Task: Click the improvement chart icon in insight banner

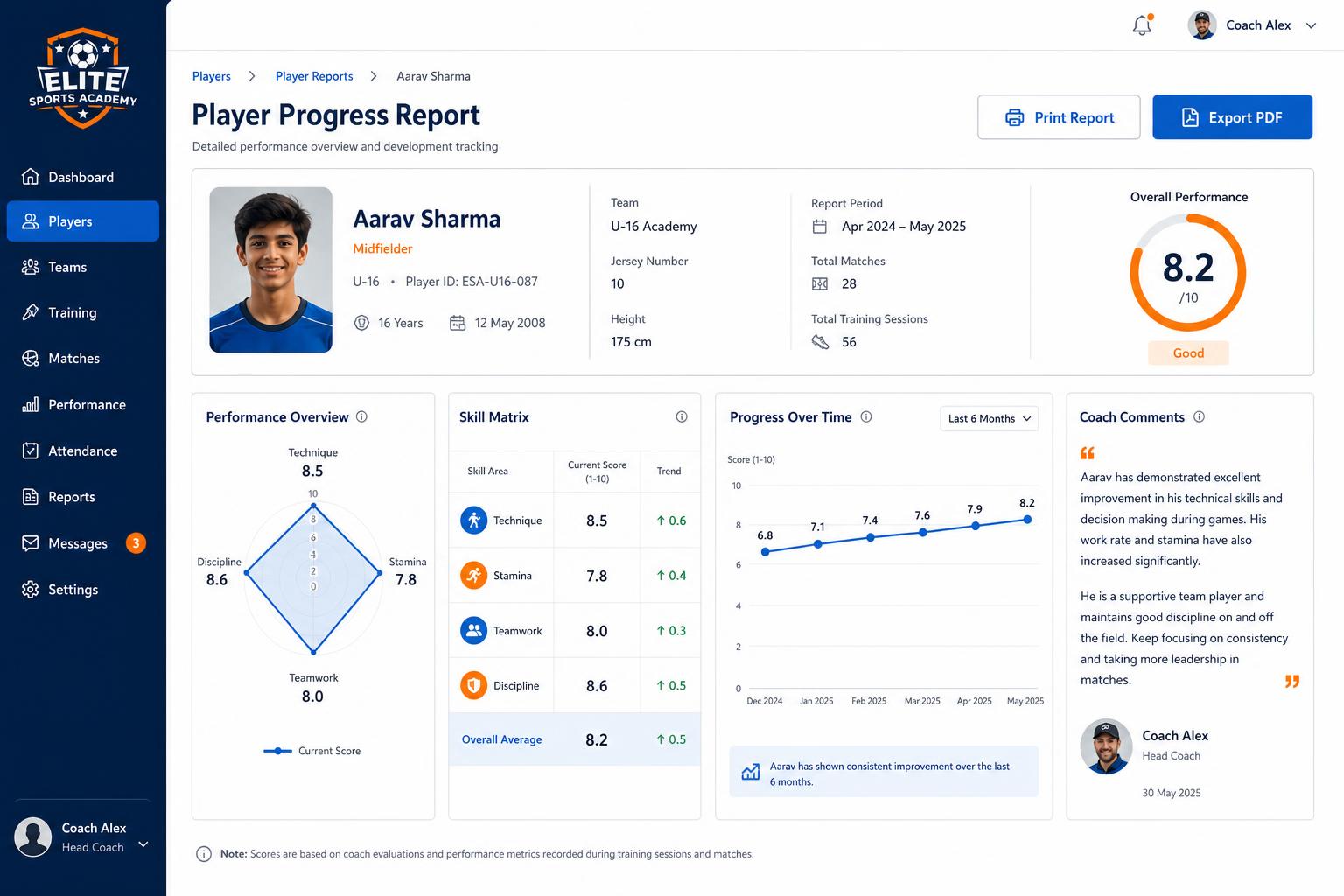Action: [751, 772]
